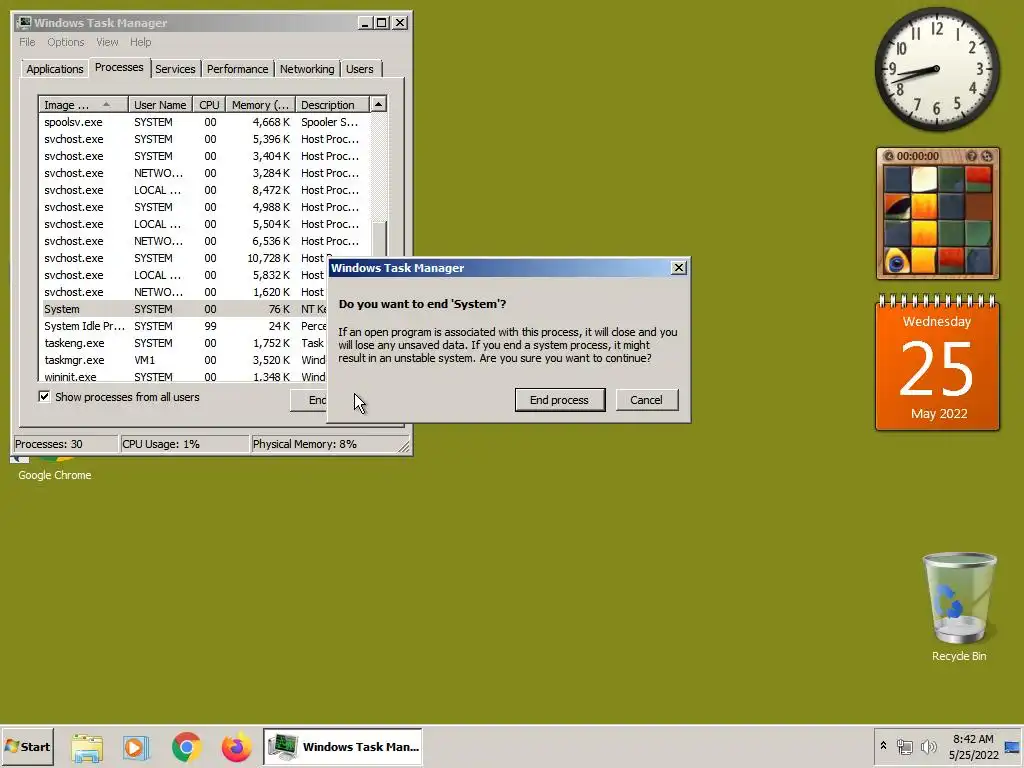The width and height of the screenshot is (1024, 768).
Task: Select svchost.exe using 8,472 K memory
Action: (x=204, y=190)
